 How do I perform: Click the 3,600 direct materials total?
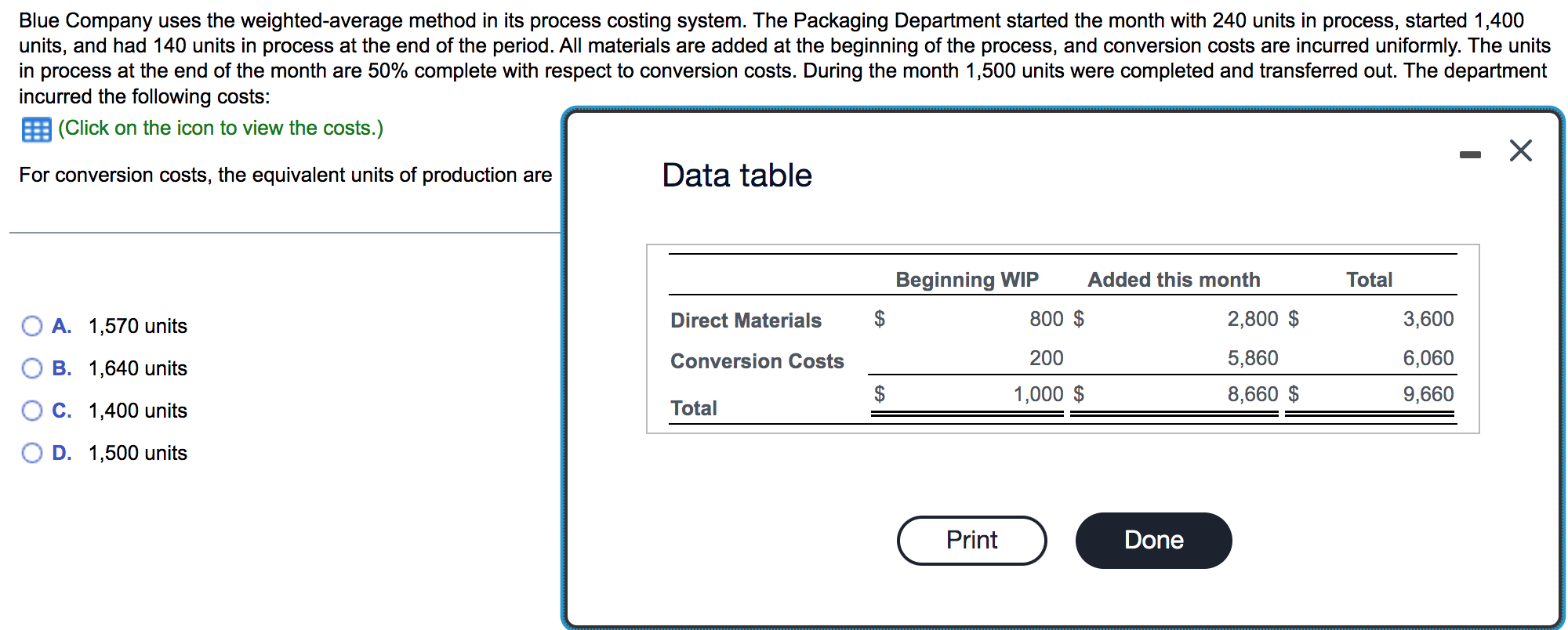click(x=1428, y=319)
